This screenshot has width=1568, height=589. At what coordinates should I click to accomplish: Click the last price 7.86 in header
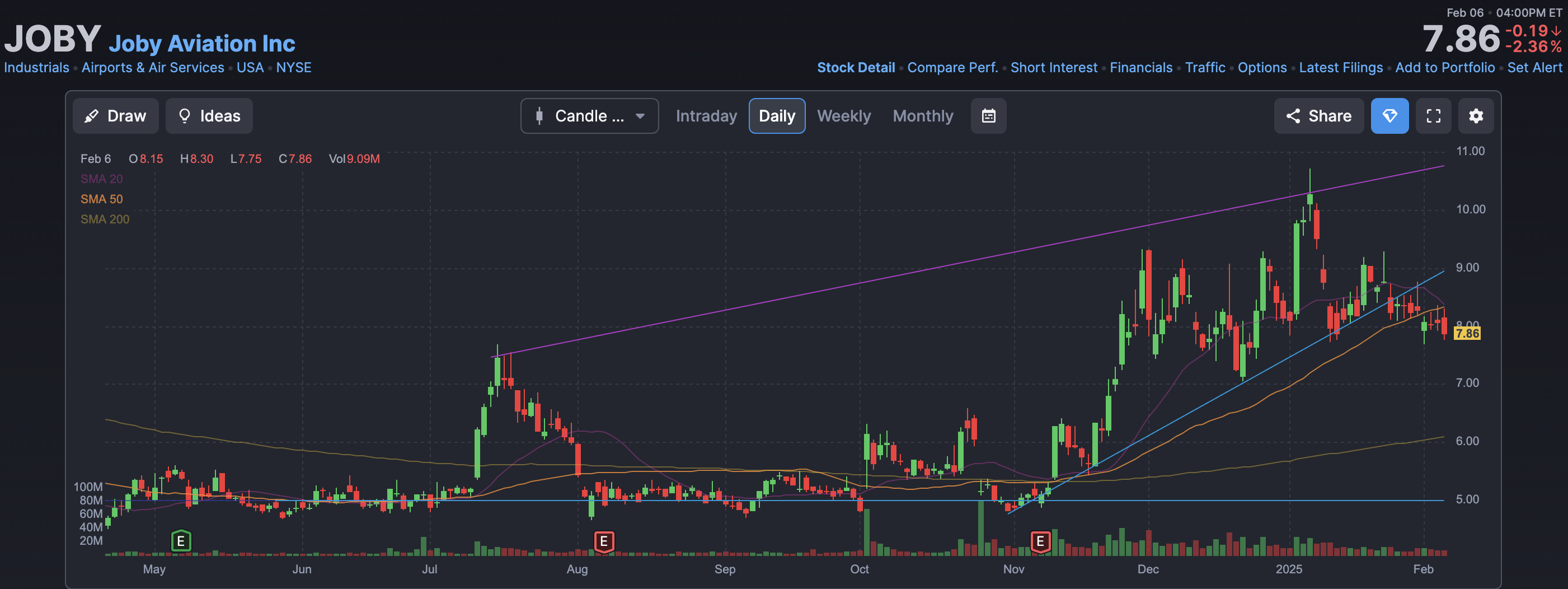point(1461,39)
